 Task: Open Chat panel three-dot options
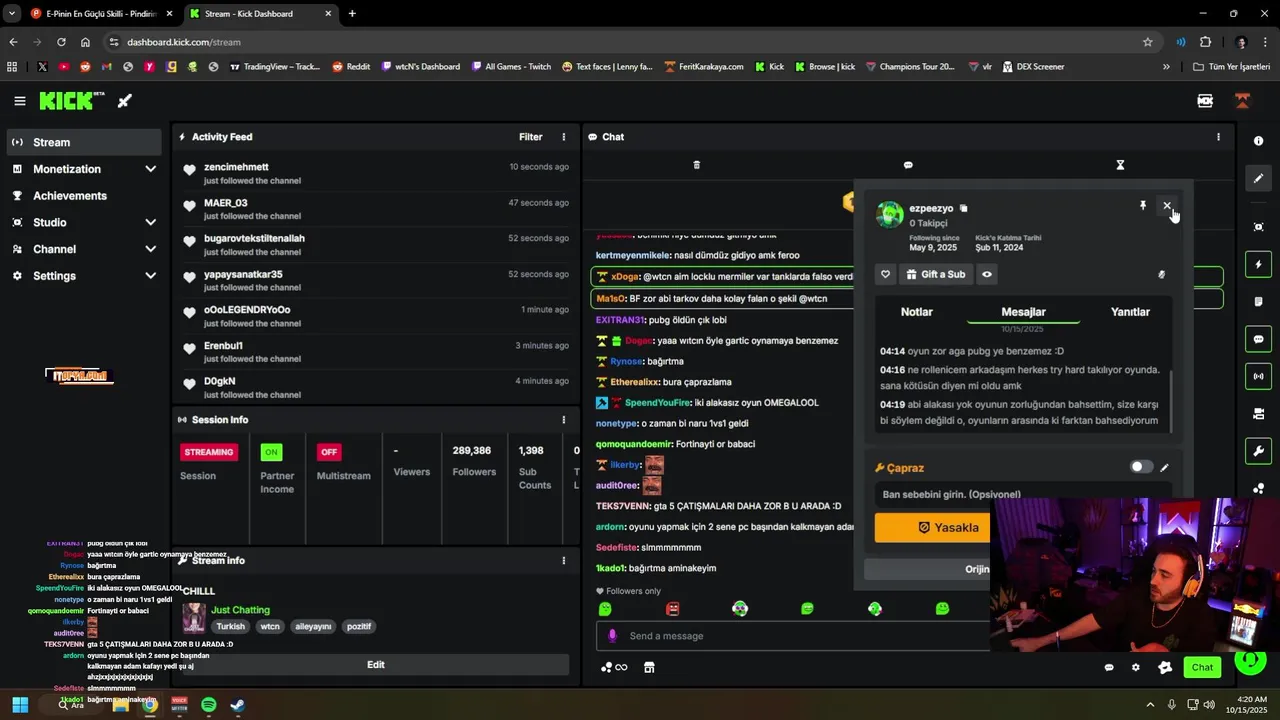[1218, 137]
